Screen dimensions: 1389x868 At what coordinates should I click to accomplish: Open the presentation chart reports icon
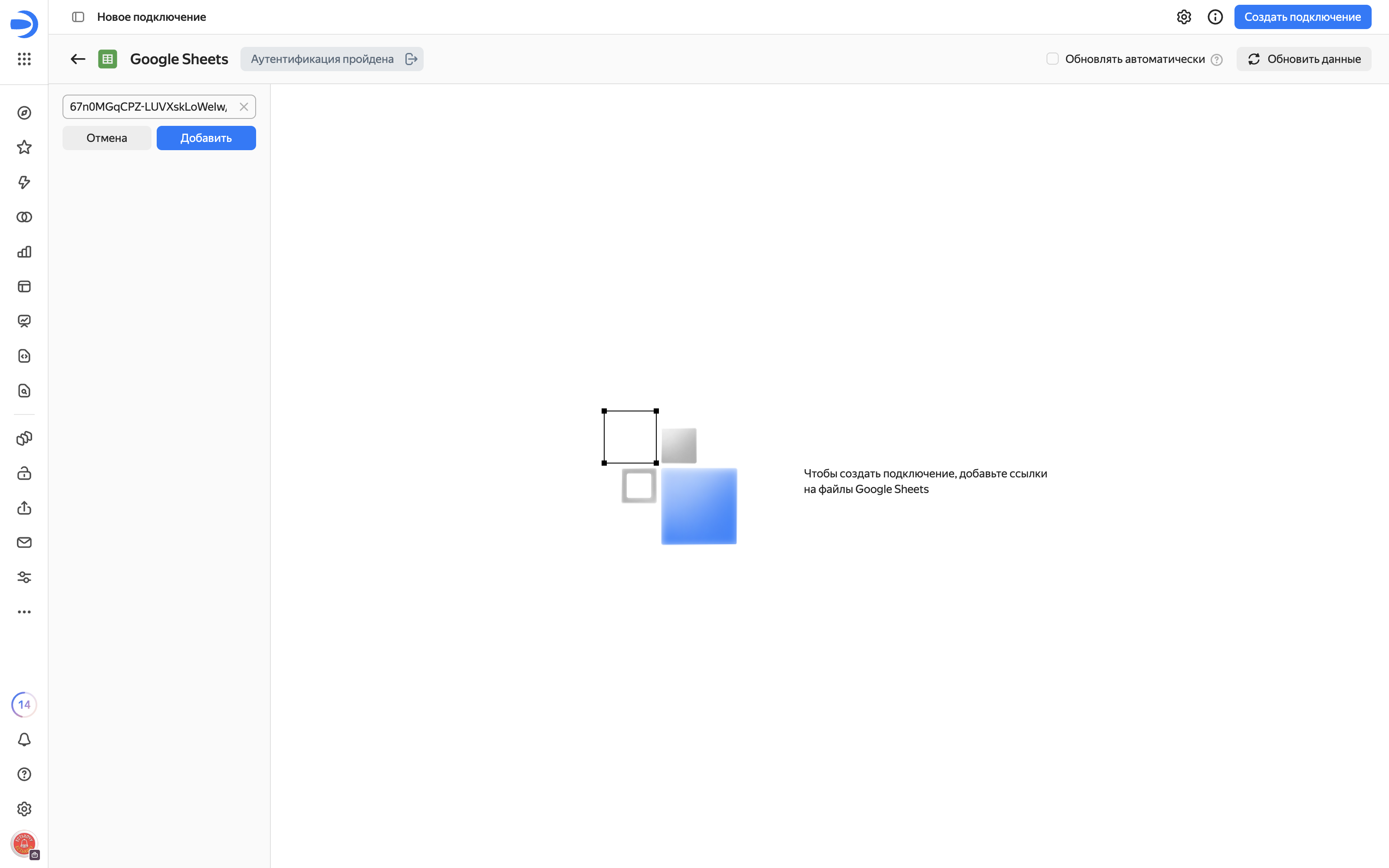tap(24, 322)
